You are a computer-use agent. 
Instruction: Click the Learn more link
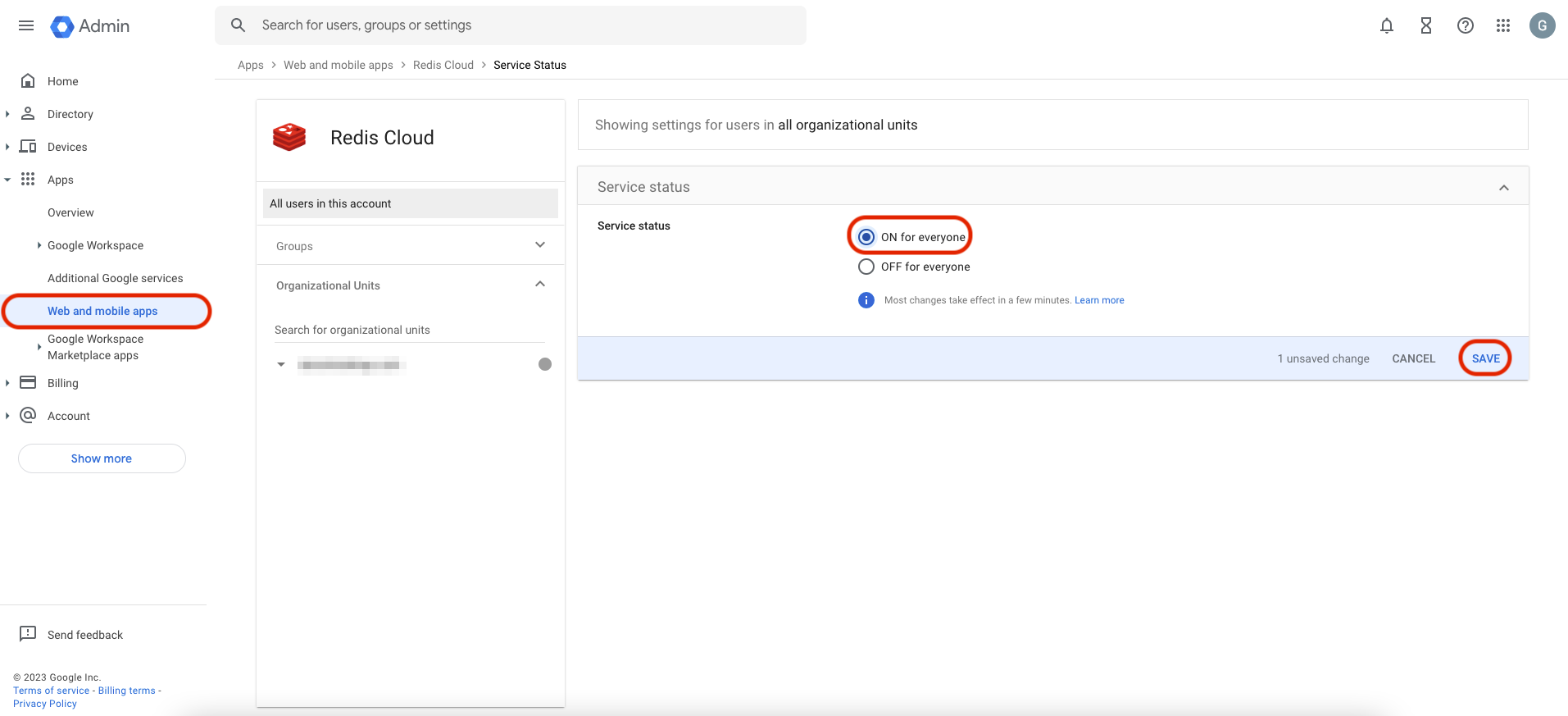1099,300
